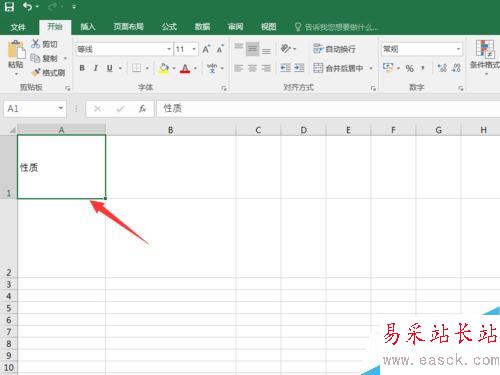This screenshot has width=500, height=375.
Task: Open the 文件 (File) tab
Action: click(x=18, y=27)
